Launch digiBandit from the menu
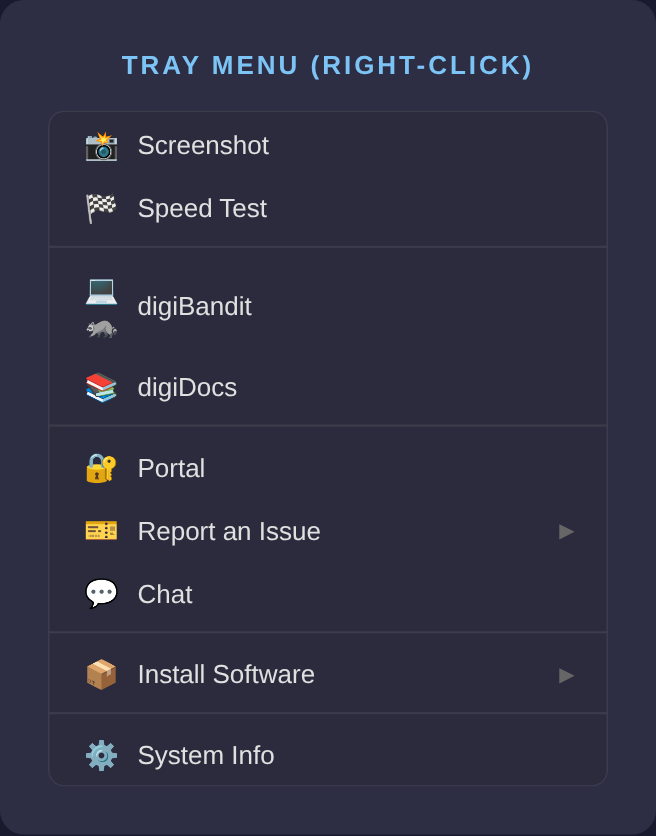This screenshot has height=836, width=656. [195, 307]
